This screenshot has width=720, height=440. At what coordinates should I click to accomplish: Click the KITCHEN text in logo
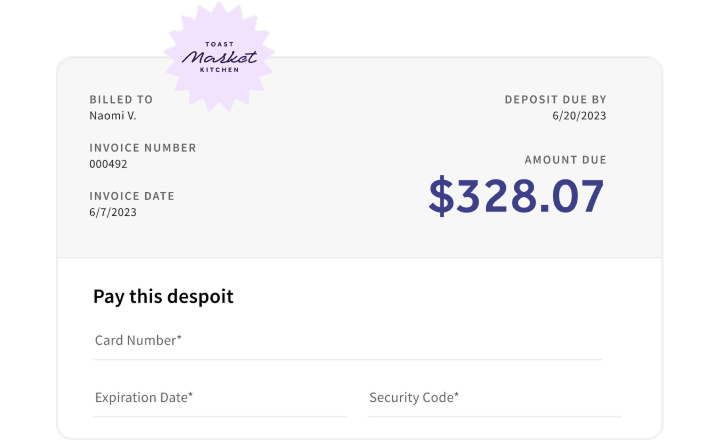click(219, 70)
